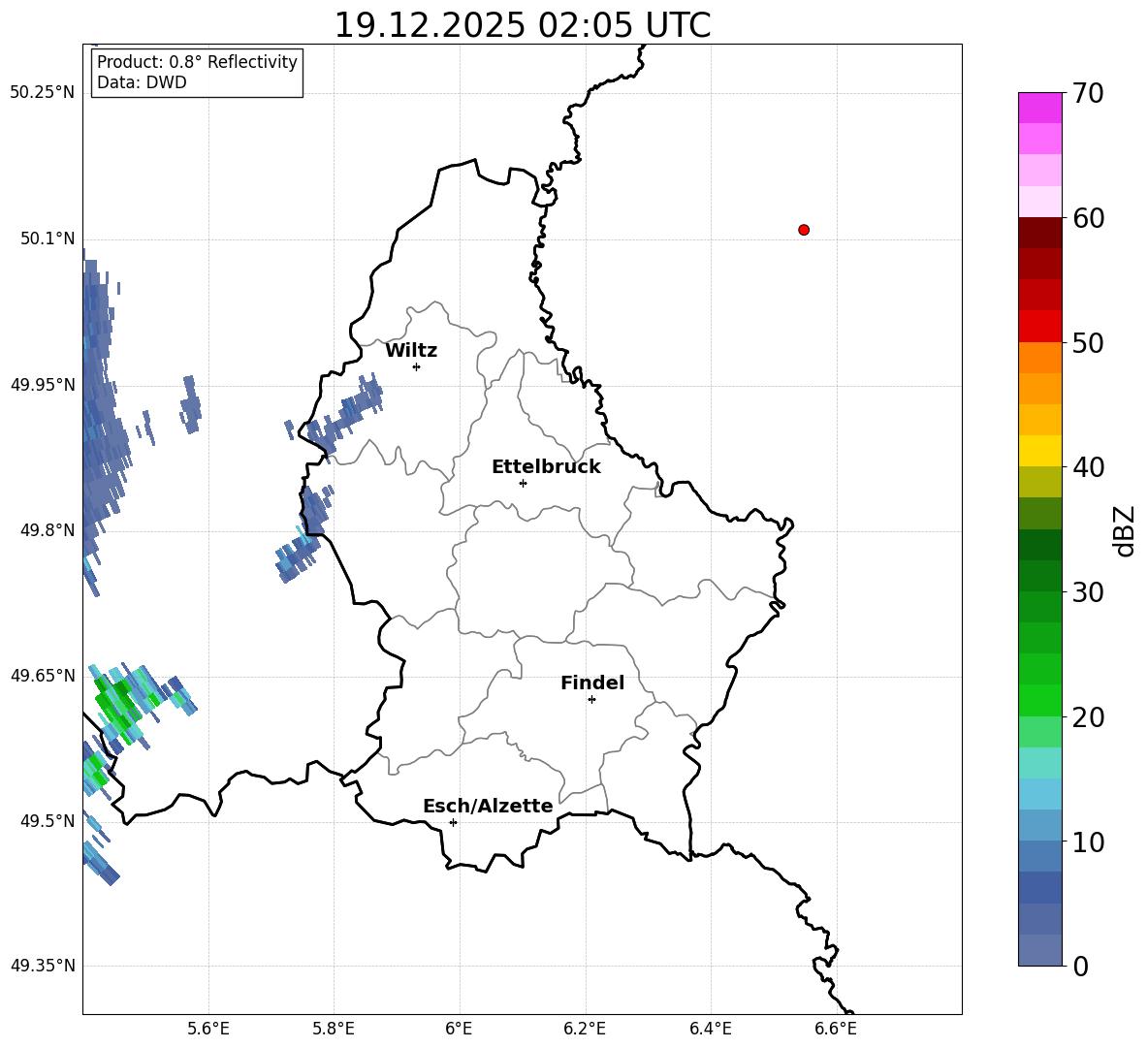Click the cross marker below Esch/Alzette
This screenshot has height=1048, width=1148.
pyautogui.click(x=453, y=822)
